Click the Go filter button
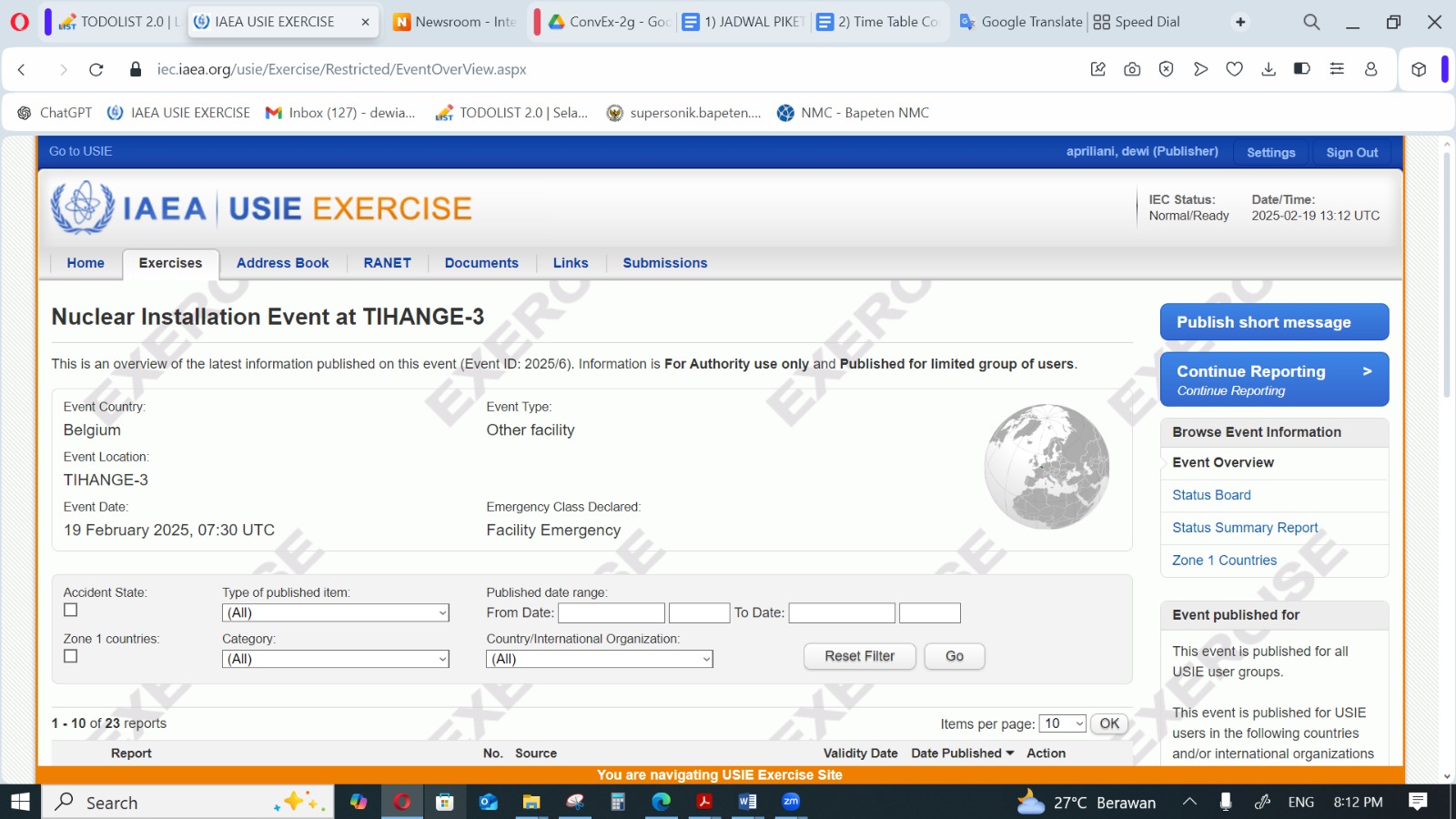 (955, 656)
